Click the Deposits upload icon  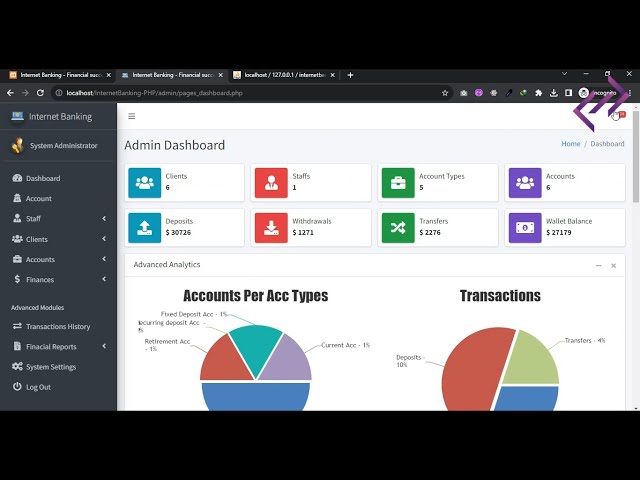(144, 228)
